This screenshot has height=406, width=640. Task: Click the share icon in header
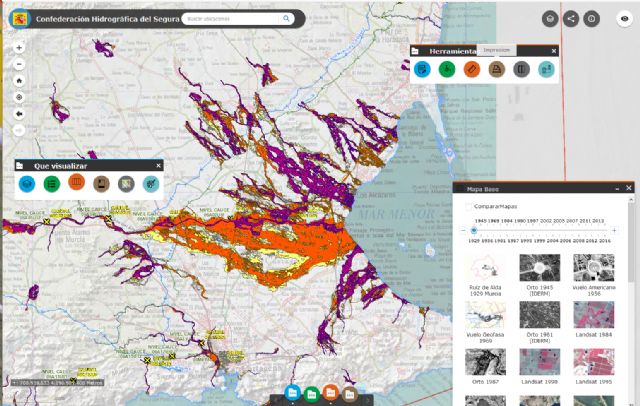(571, 18)
